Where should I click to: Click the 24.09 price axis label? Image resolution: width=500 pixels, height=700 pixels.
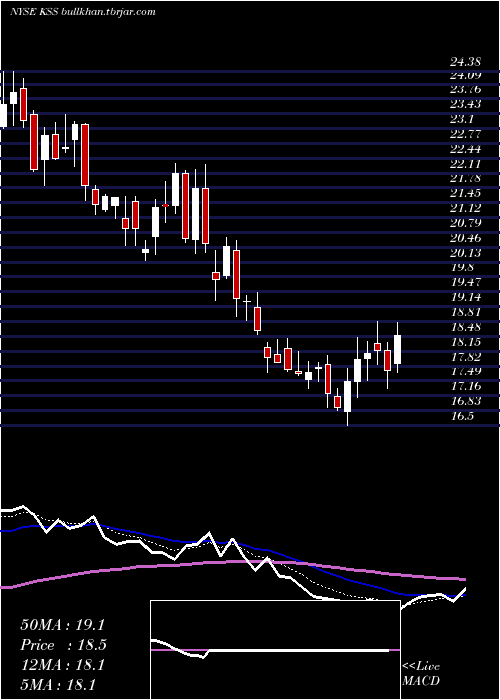pos(465,75)
